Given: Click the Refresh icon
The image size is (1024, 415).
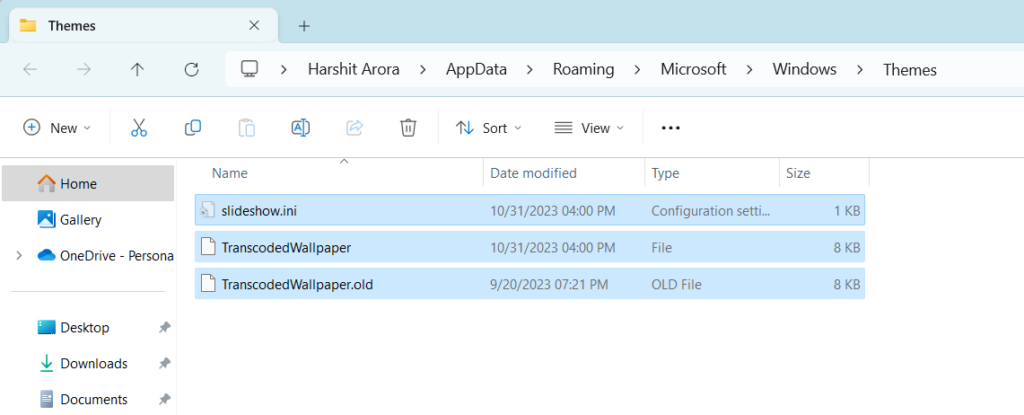Looking at the screenshot, I should pos(192,69).
